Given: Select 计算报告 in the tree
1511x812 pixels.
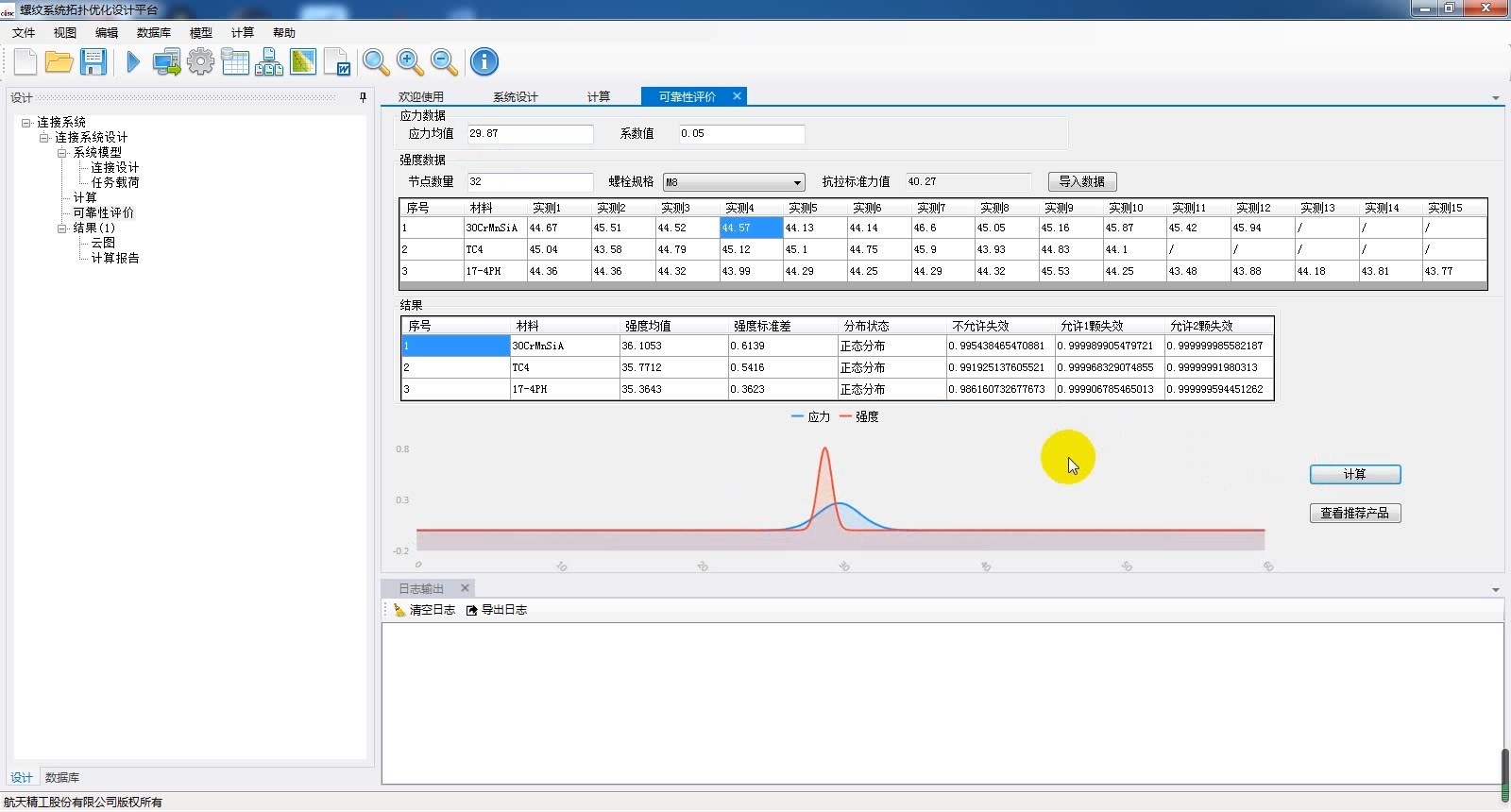Looking at the screenshot, I should 115,259.
